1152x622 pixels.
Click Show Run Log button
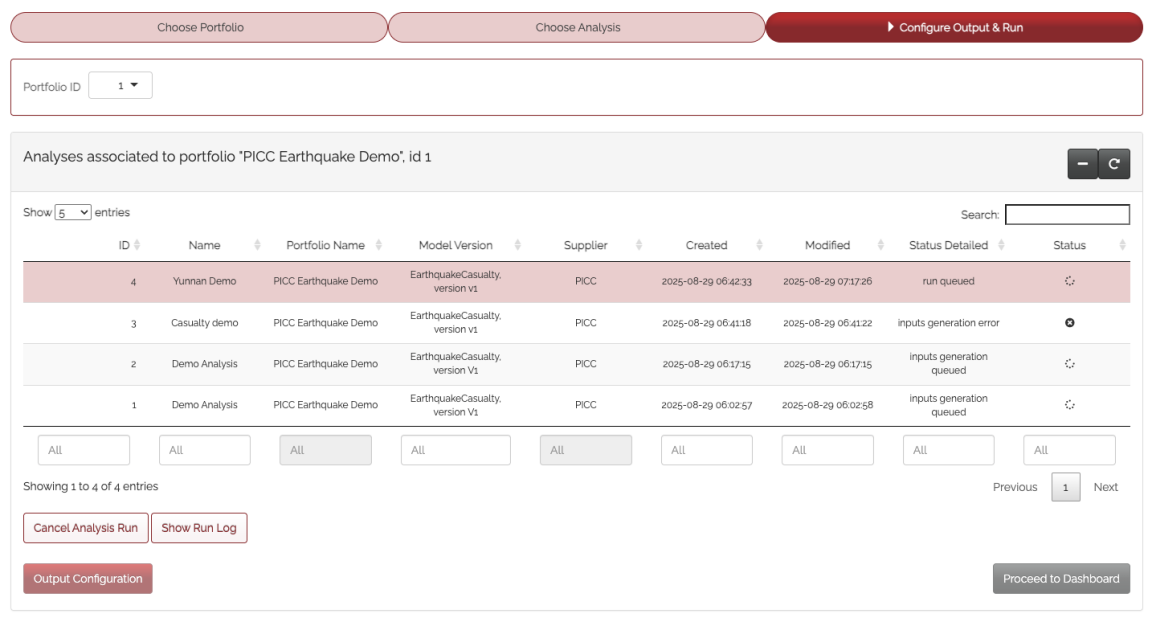(199, 528)
